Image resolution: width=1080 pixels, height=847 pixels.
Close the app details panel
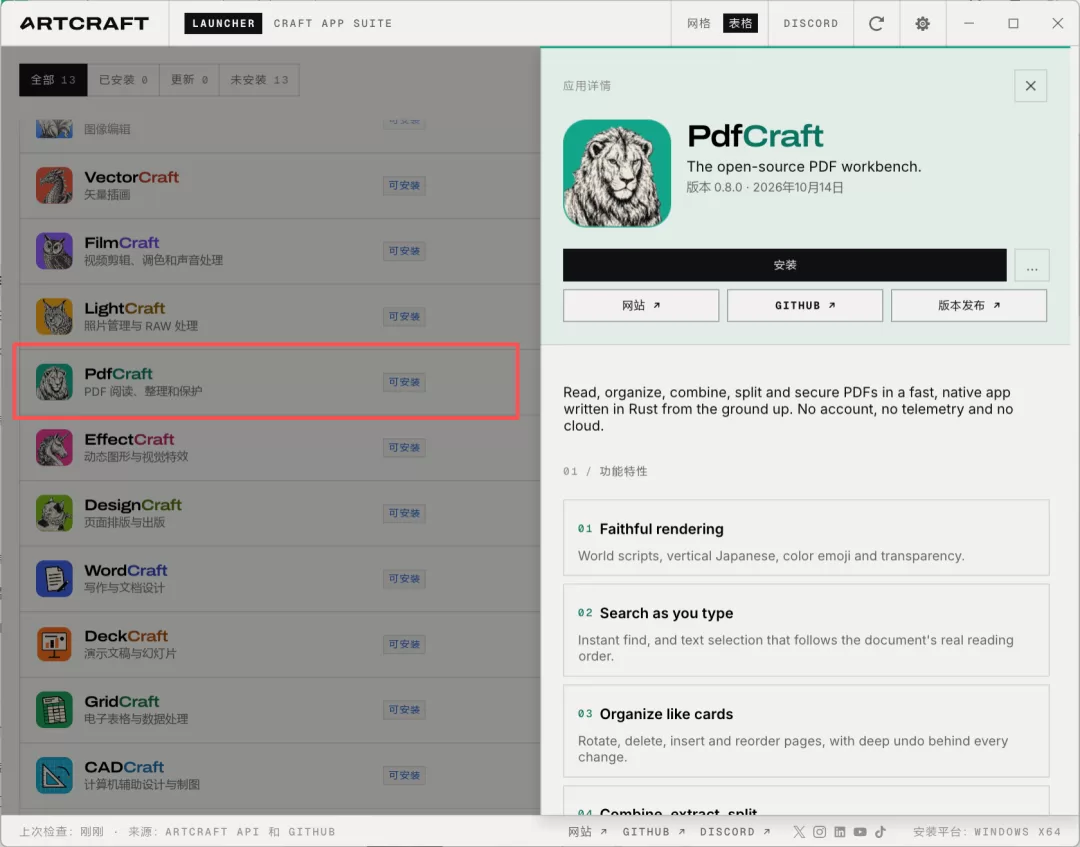(x=1030, y=85)
